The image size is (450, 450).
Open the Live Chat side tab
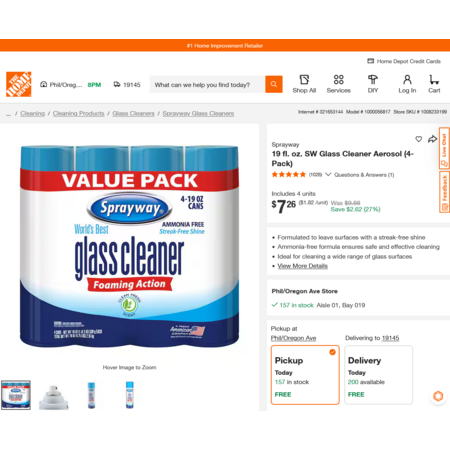[444, 148]
